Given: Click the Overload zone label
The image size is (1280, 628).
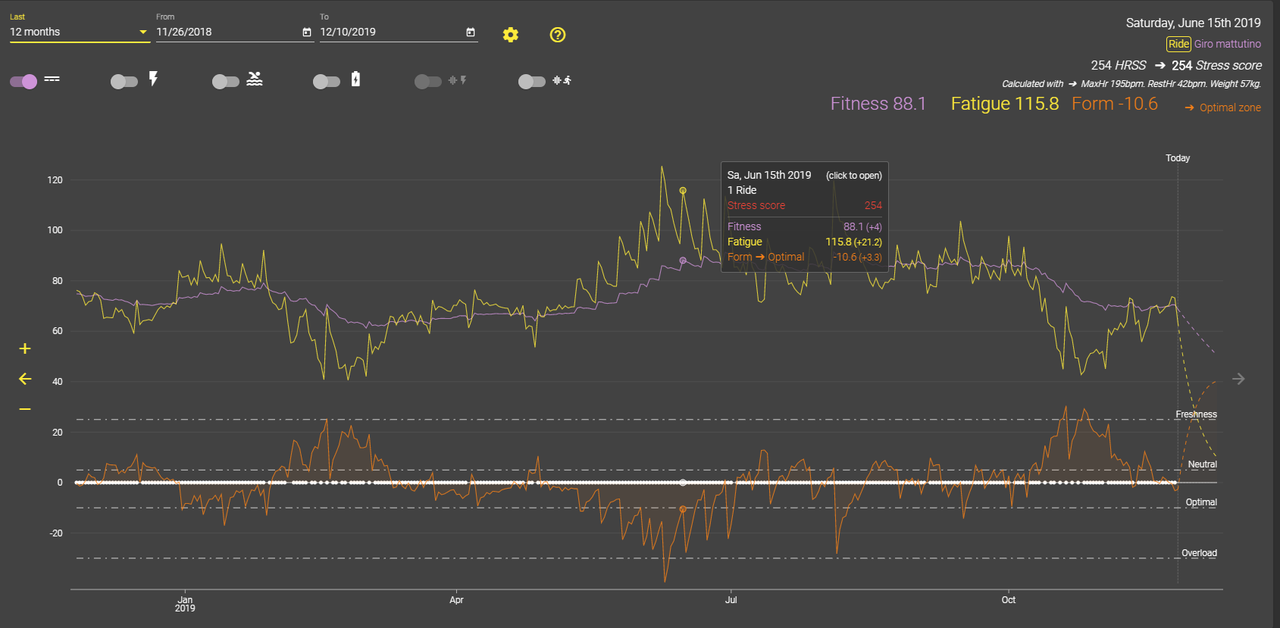Looking at the screenshot, I should [1199, 553].
